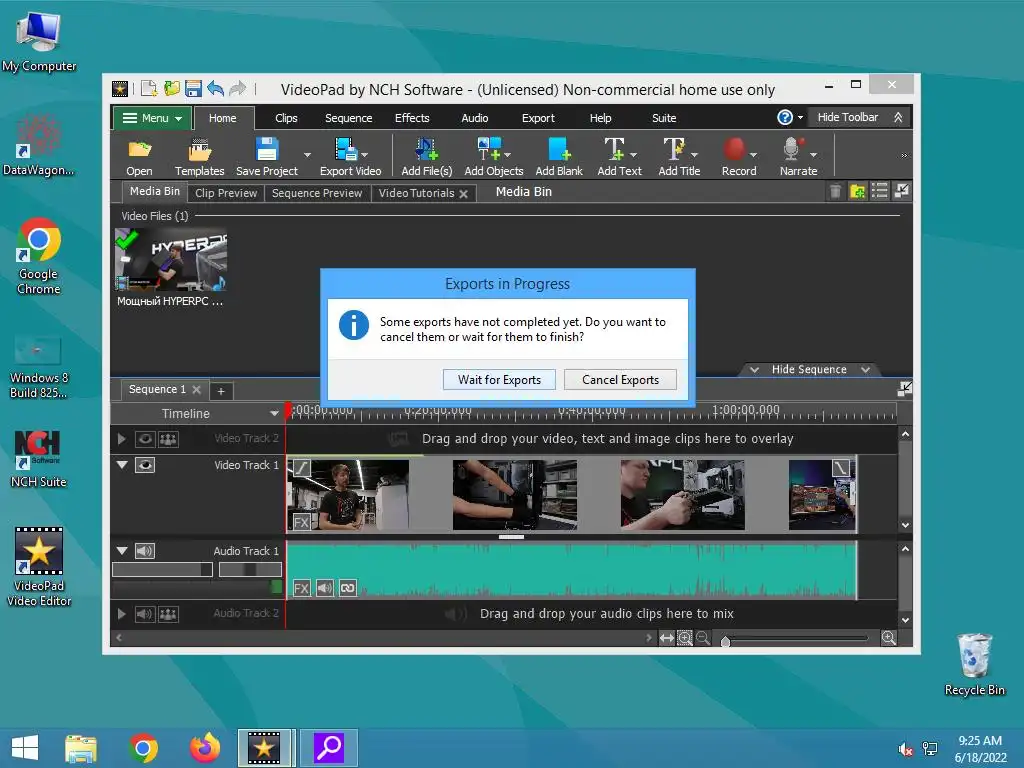Open the Effects ribbon tab

(412, 118)
